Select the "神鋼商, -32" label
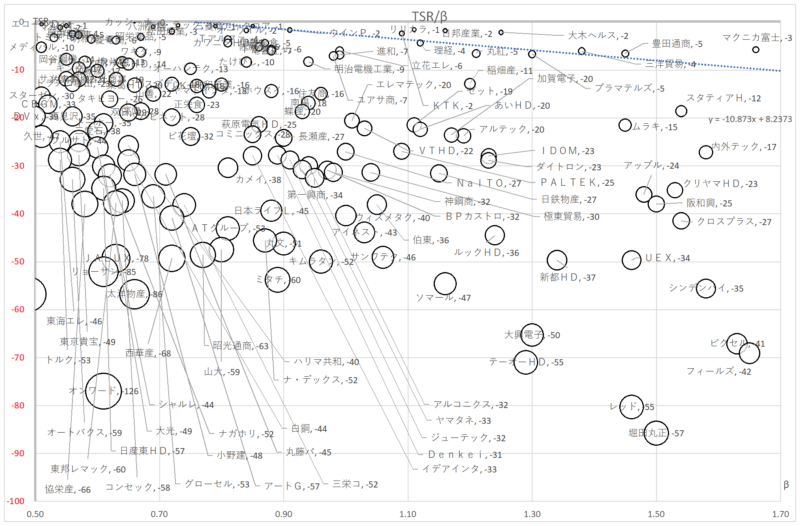Image resolution: width=800 pixels, height=526 pixels. click(467, 202)
